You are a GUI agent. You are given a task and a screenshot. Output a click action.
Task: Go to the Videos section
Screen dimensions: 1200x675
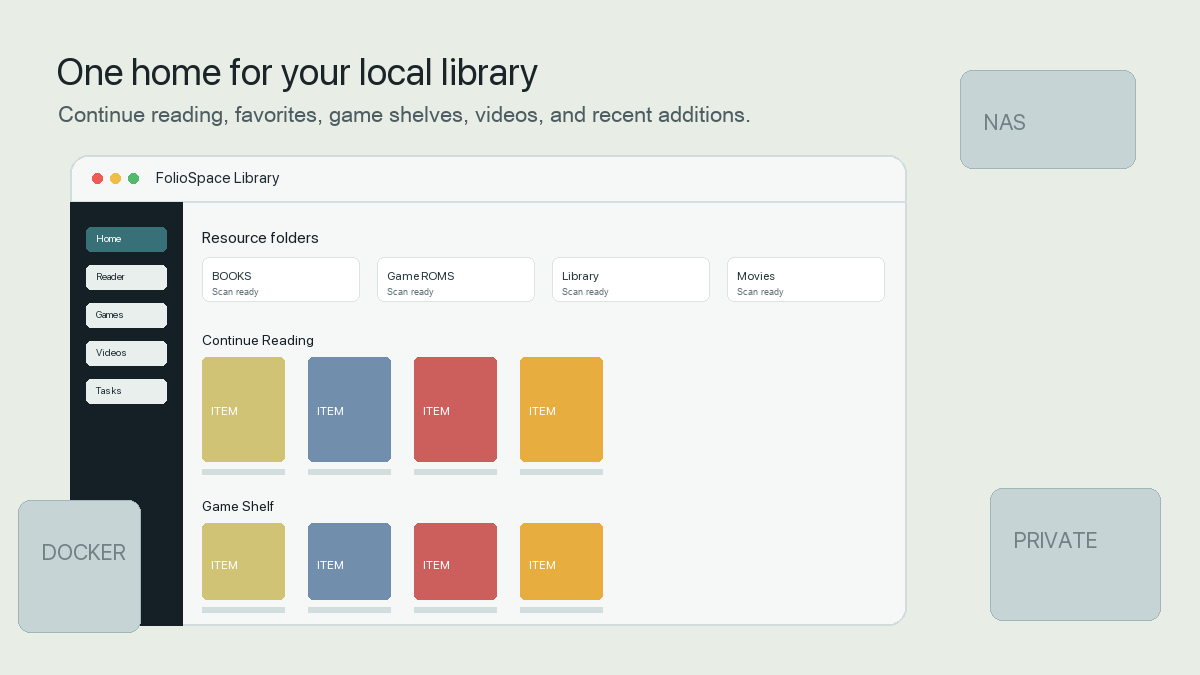point(126,353)
